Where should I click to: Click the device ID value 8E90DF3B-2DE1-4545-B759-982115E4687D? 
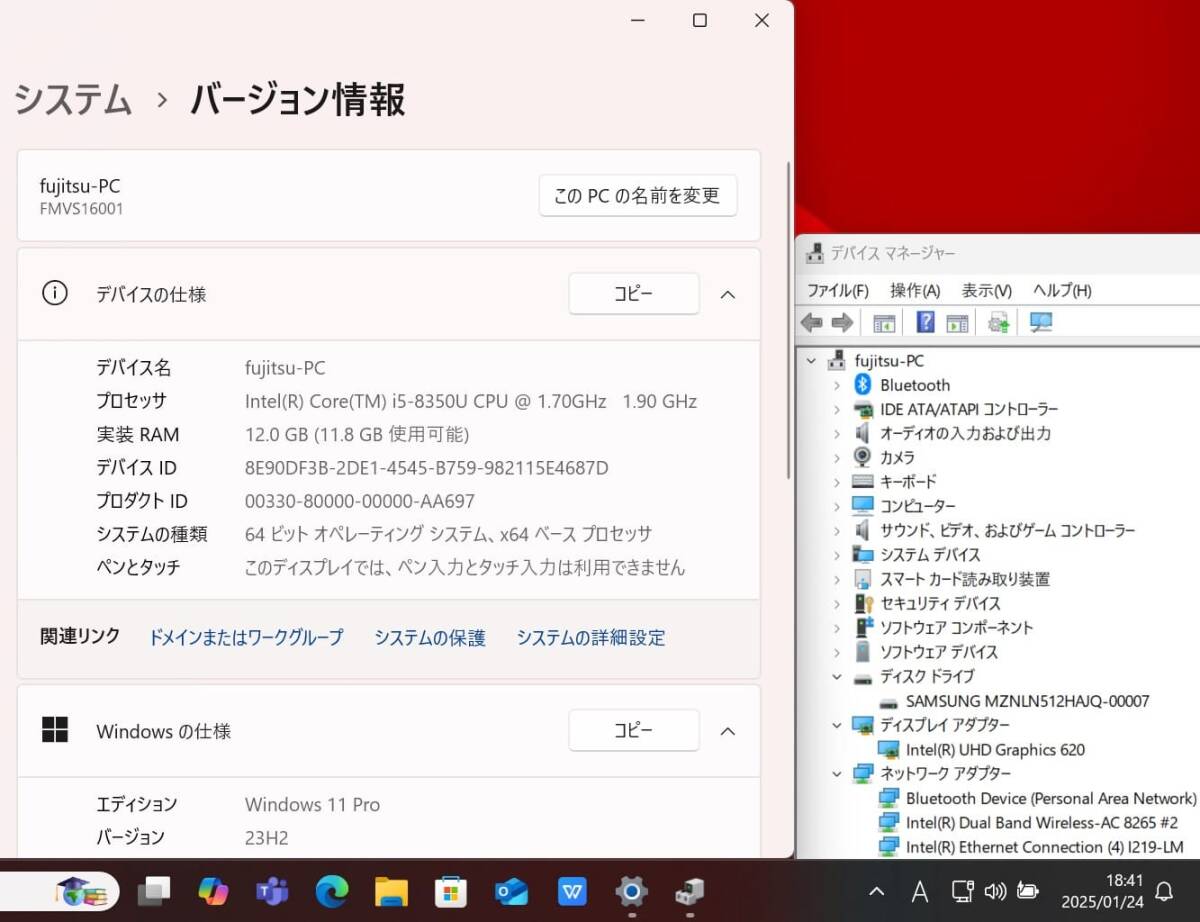pyautogui.click(x=427, y=468)
